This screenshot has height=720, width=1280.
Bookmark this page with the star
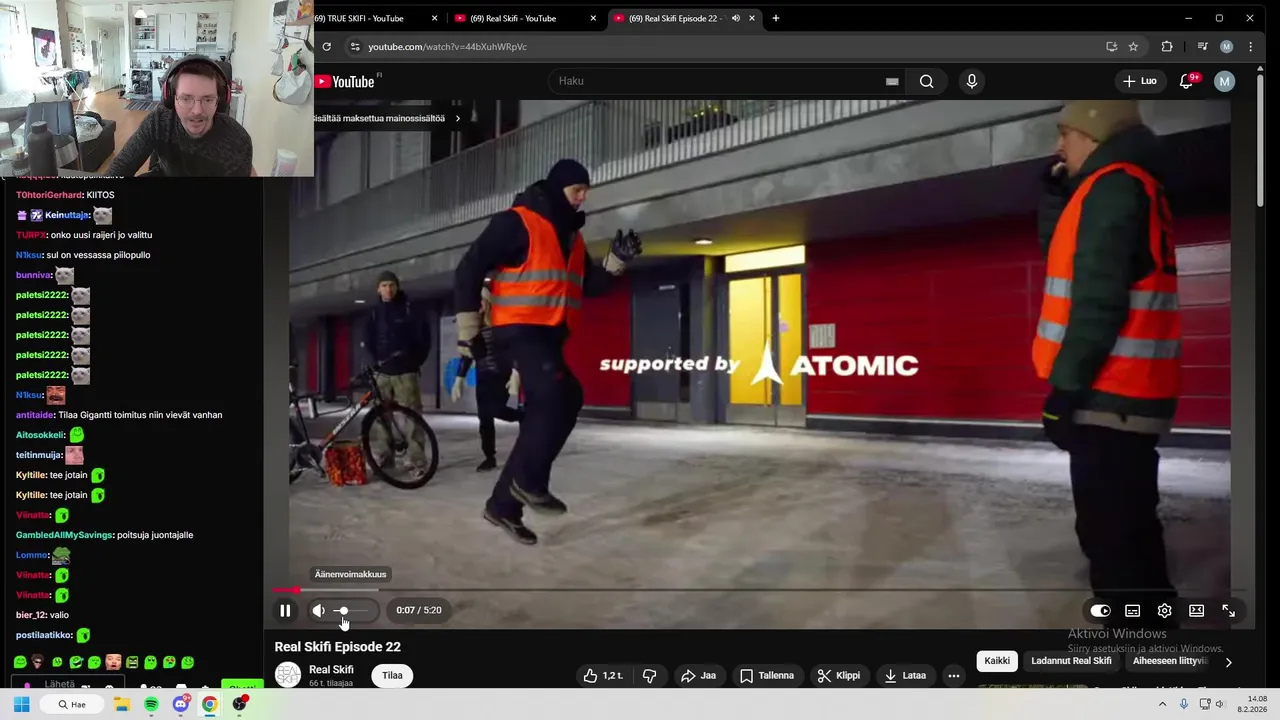(1133, 46)
